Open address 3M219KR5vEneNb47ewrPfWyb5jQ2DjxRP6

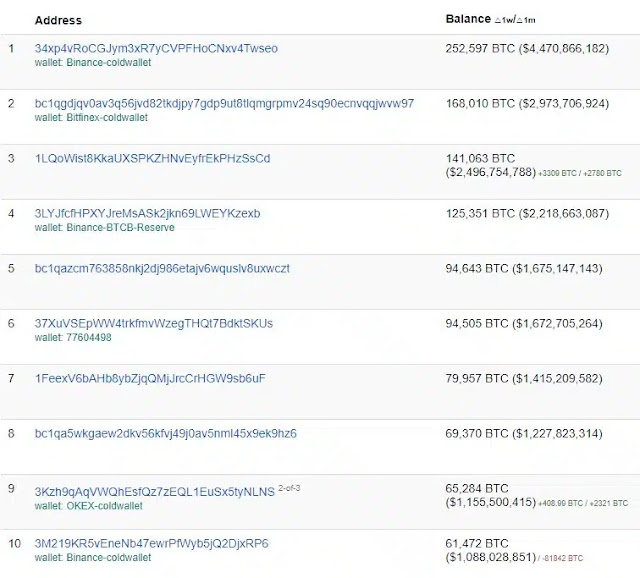coord(151,544)
